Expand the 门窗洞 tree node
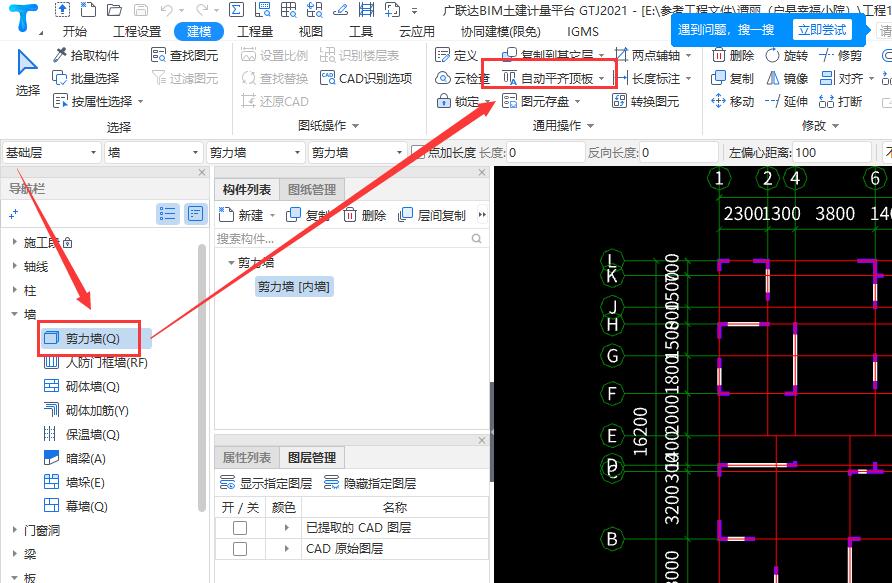Screen dimensions: 892x583 click(15, 530)
